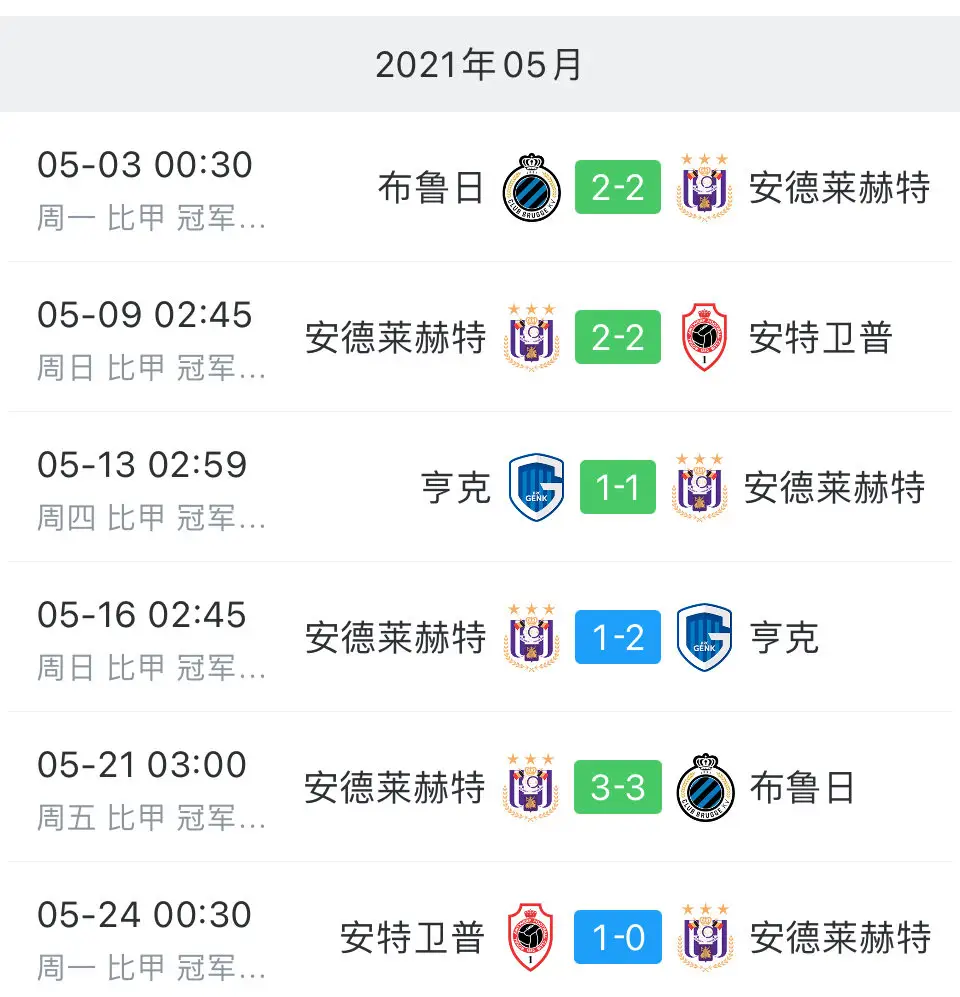Open home team 安德莱赫特 in 05-16 match
The image size is (960, 997).
click(395, 638)
